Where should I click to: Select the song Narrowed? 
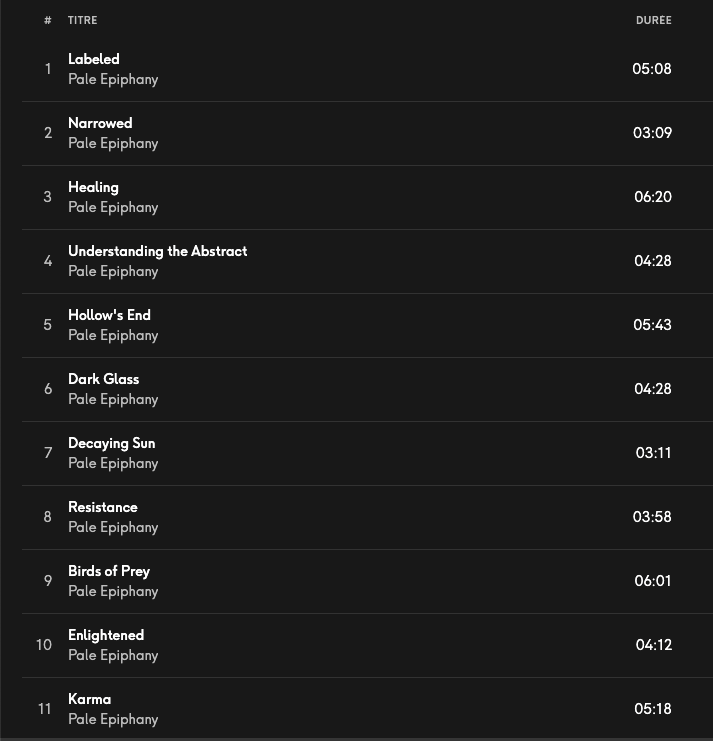(x=100, y=123)
